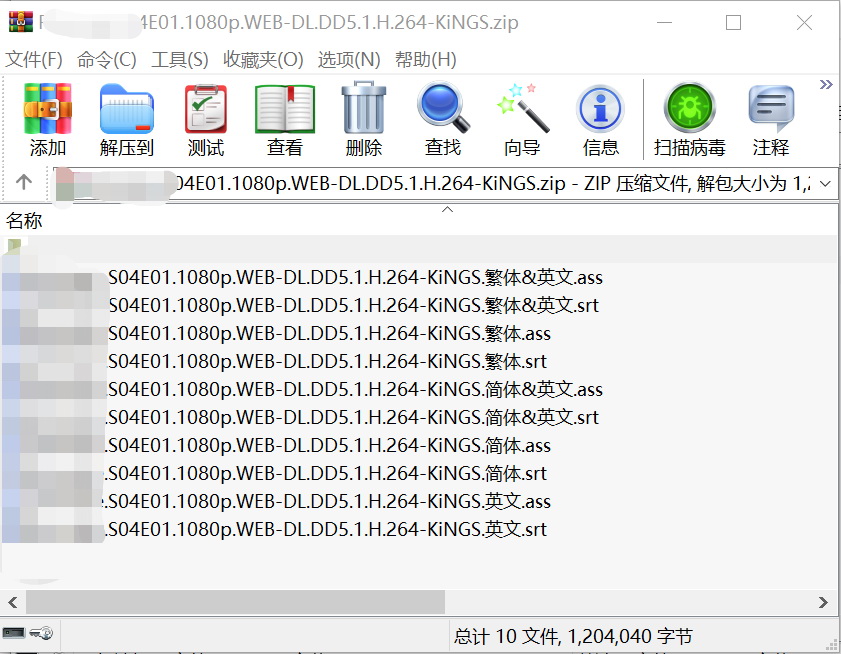Viewport: 841px width, 654px height.
Task: Open the 注释 (Comment) speech bubble icon
Action: [x=771, y=109]
